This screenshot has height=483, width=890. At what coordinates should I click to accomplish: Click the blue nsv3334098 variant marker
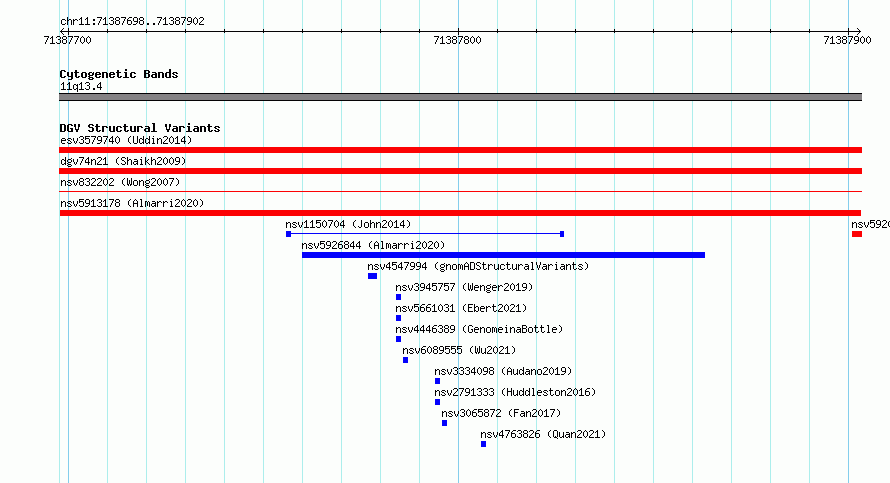coord(438,381)
